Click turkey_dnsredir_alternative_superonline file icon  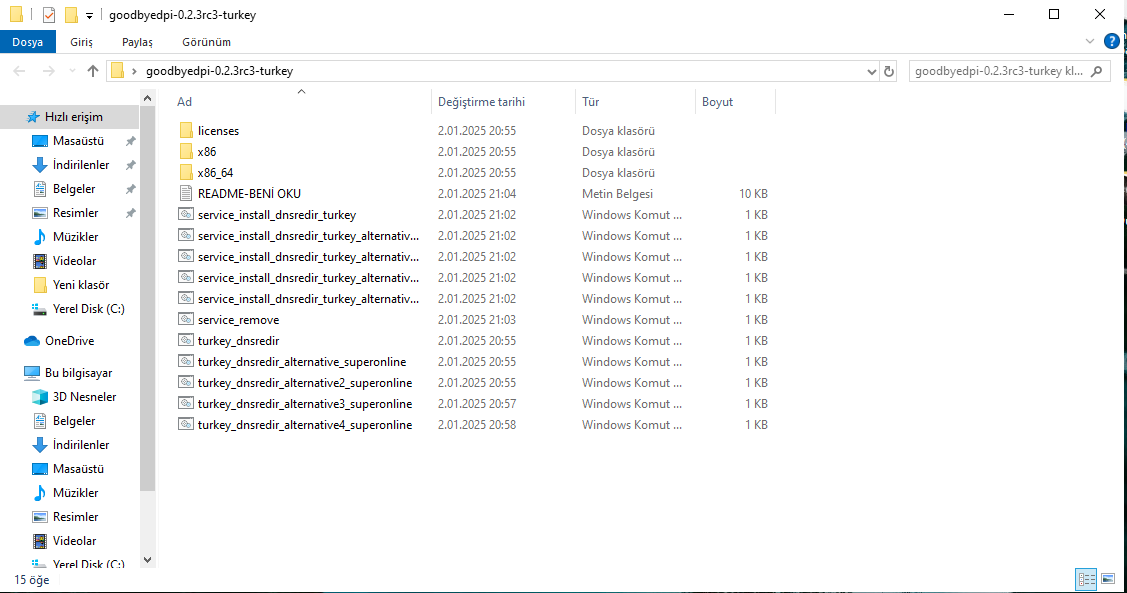coord(186,361)
